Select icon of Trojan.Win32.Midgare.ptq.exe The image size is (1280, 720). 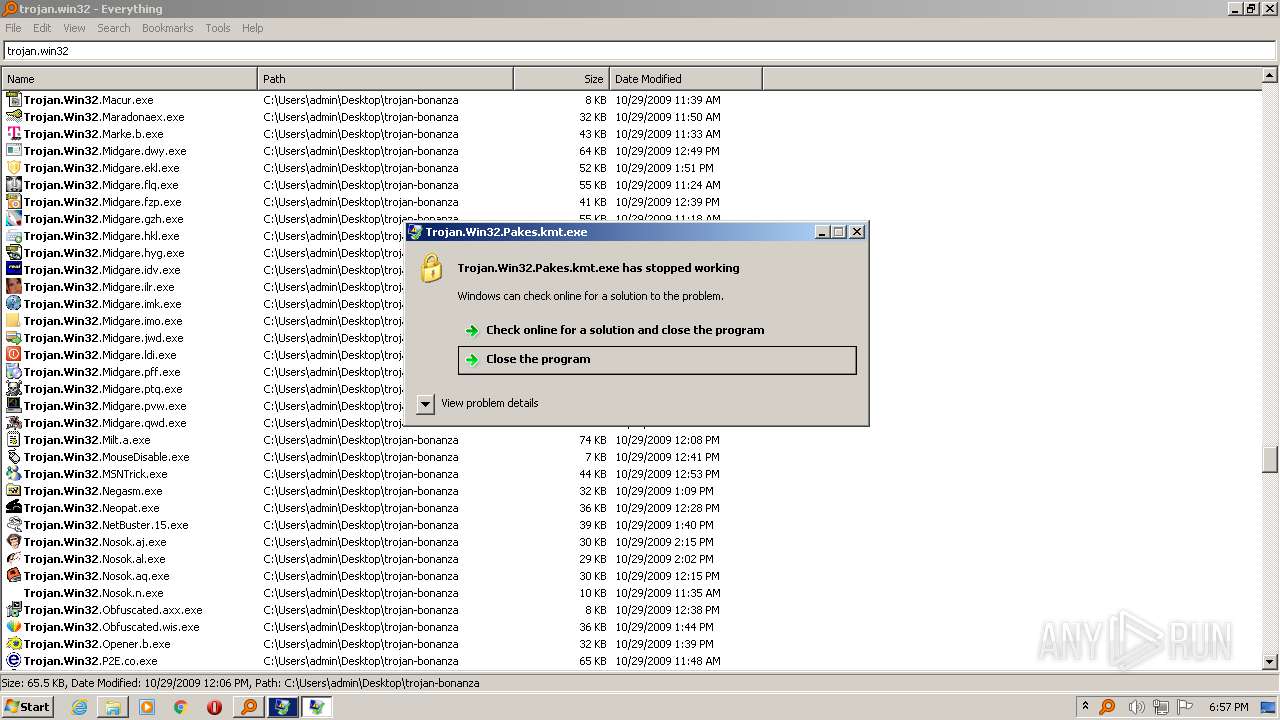coord(14,389)
